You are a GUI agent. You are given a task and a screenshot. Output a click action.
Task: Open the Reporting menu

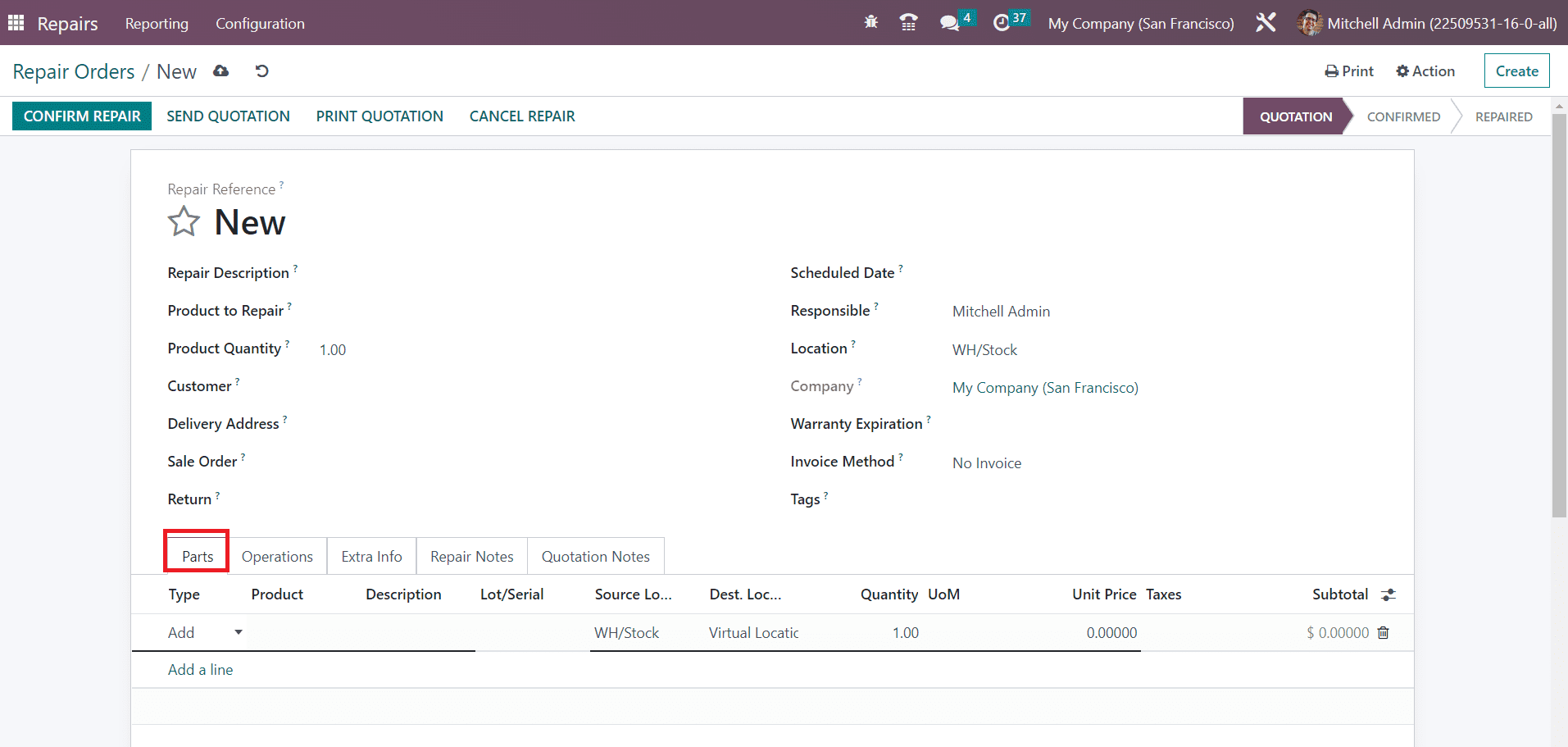157,24
